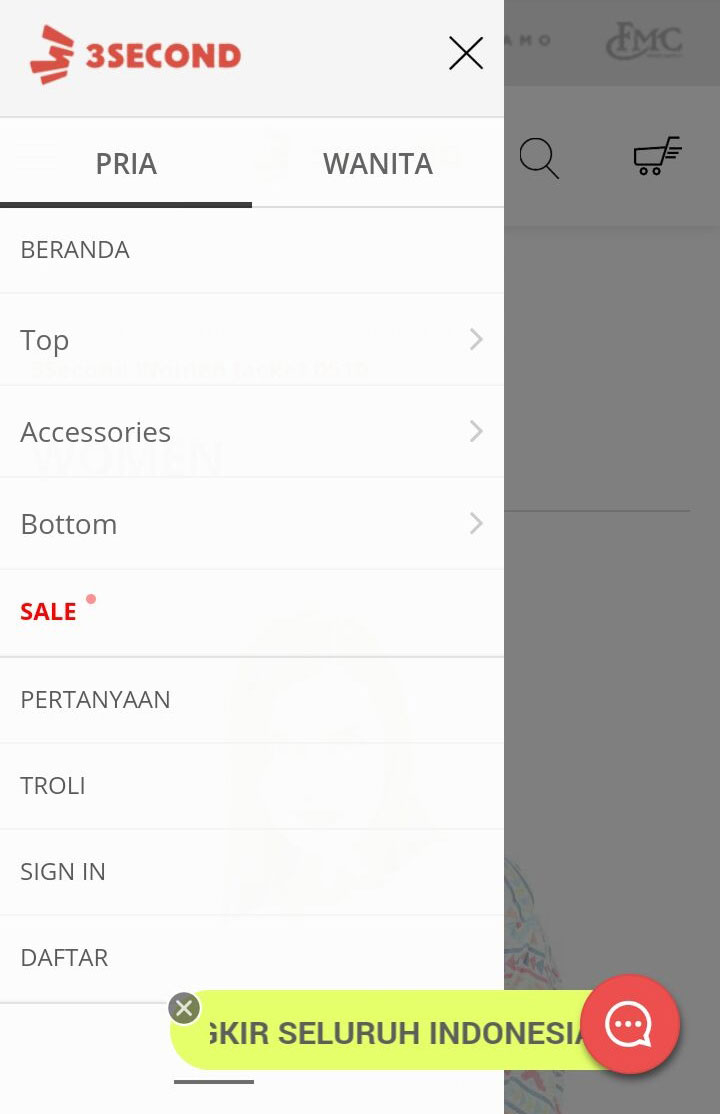Open the SALE menu item
The image size is (720, 1114).
[x=252, y=612]
